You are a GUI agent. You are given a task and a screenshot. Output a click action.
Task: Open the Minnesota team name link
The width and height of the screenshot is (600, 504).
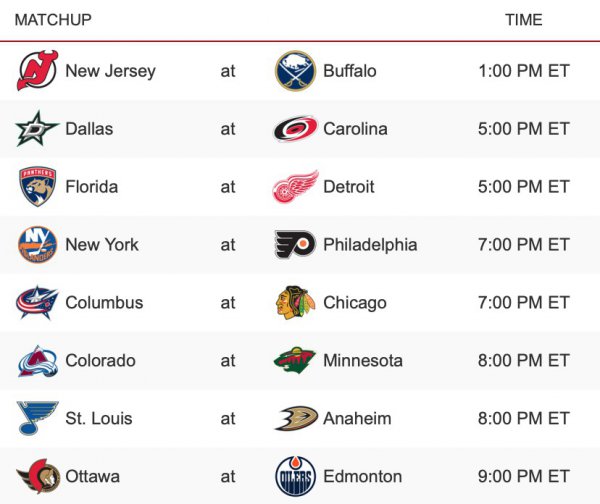click(363, 361)
